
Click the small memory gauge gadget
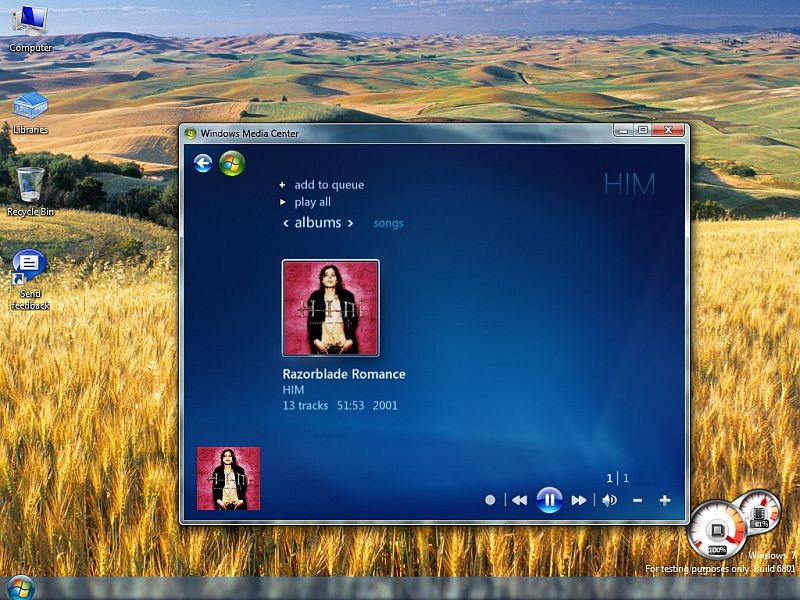759,512
